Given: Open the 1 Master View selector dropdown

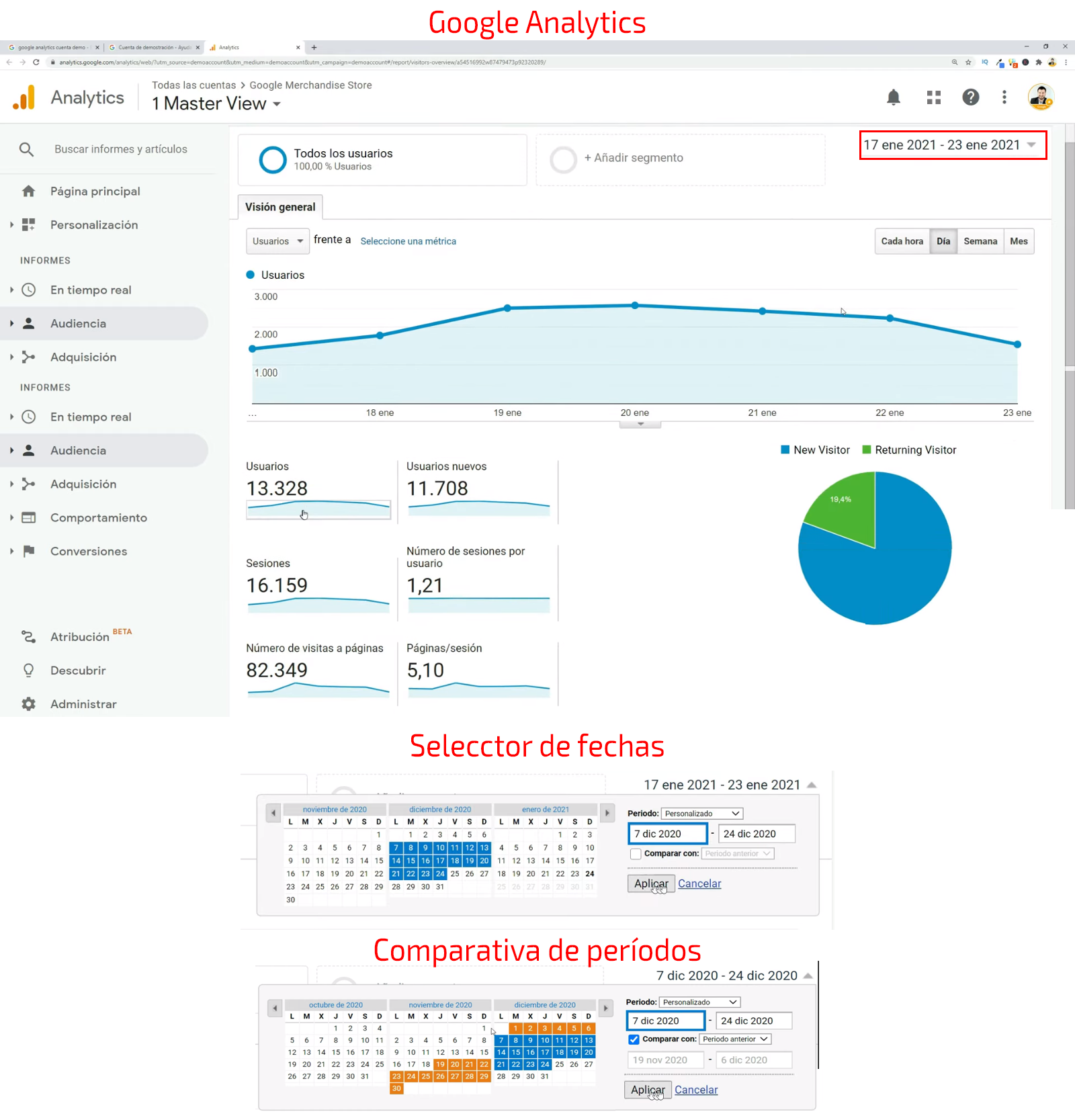Looking at the screenshot, I should pos(216,103).
